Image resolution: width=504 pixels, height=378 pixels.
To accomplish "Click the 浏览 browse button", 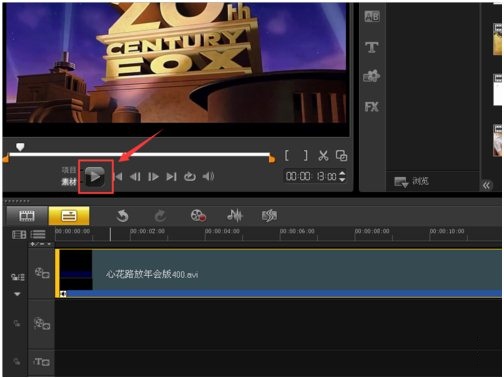I will coord(411,182).
